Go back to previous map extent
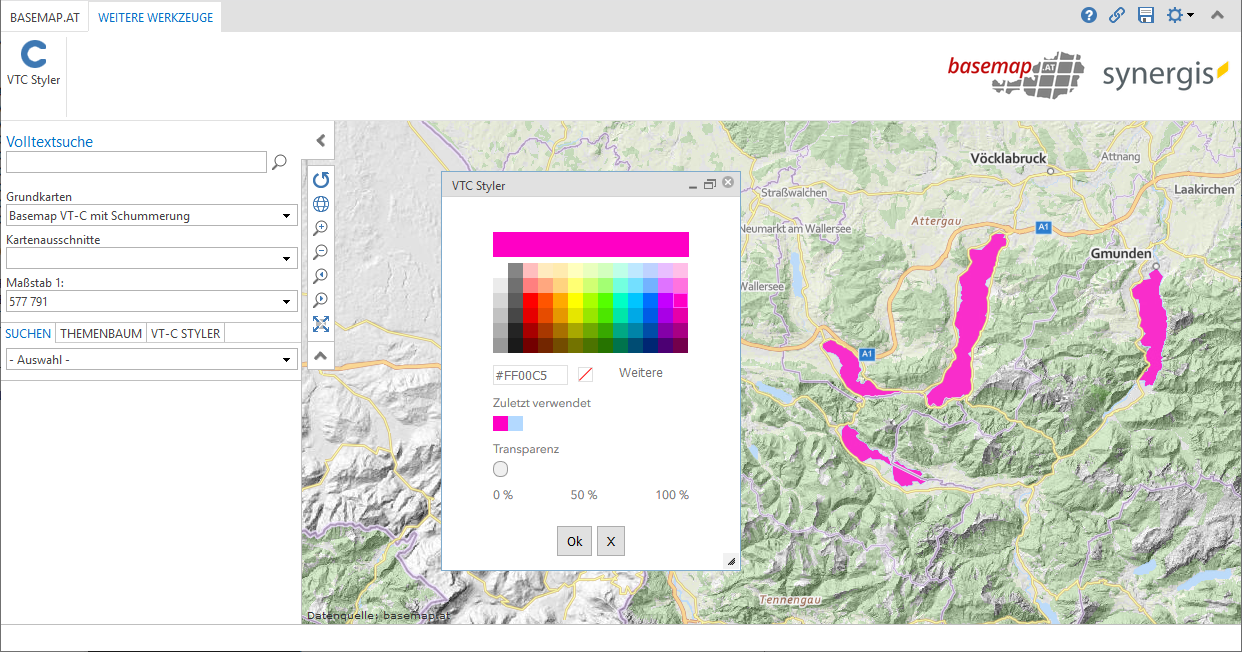Screen dimensions: 1242x652 click(x=320, y=276)
